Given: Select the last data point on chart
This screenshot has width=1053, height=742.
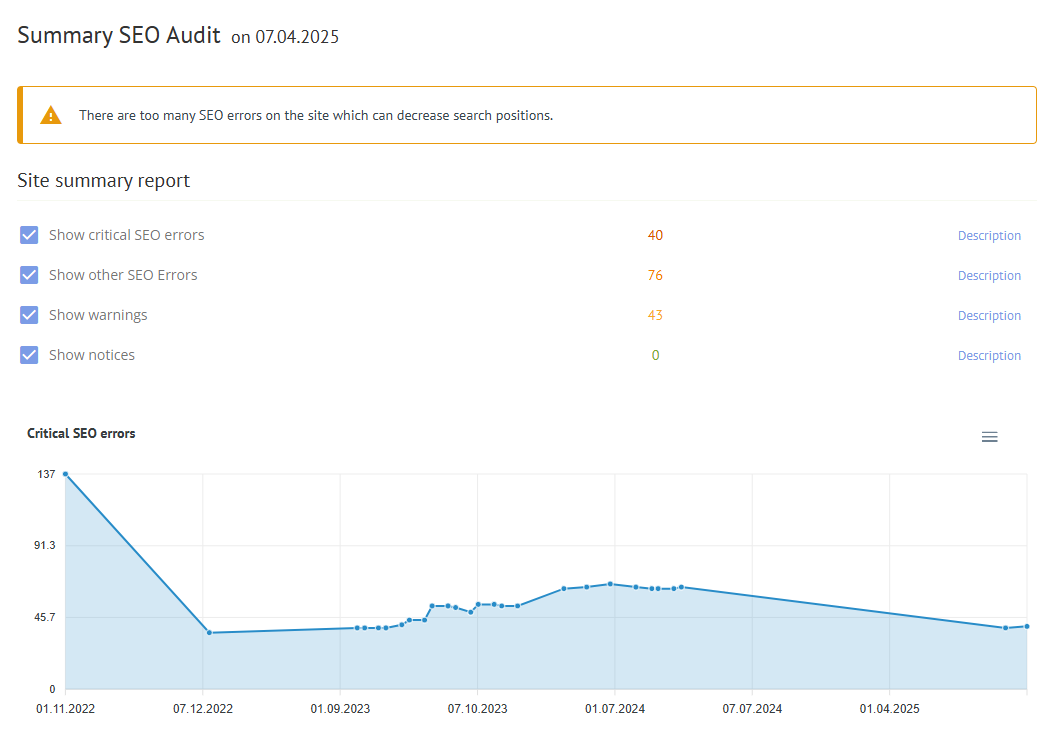Looking at the screenshot, I should [1026, 626].
